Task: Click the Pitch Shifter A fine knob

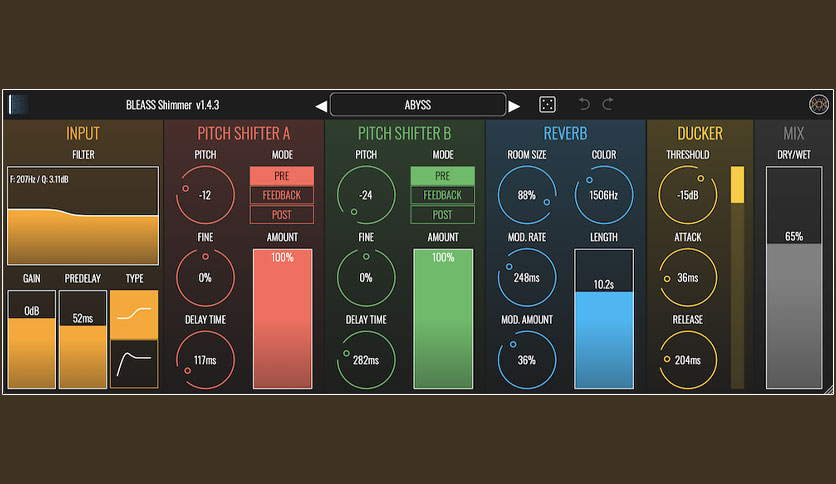Action: point(205,278)
